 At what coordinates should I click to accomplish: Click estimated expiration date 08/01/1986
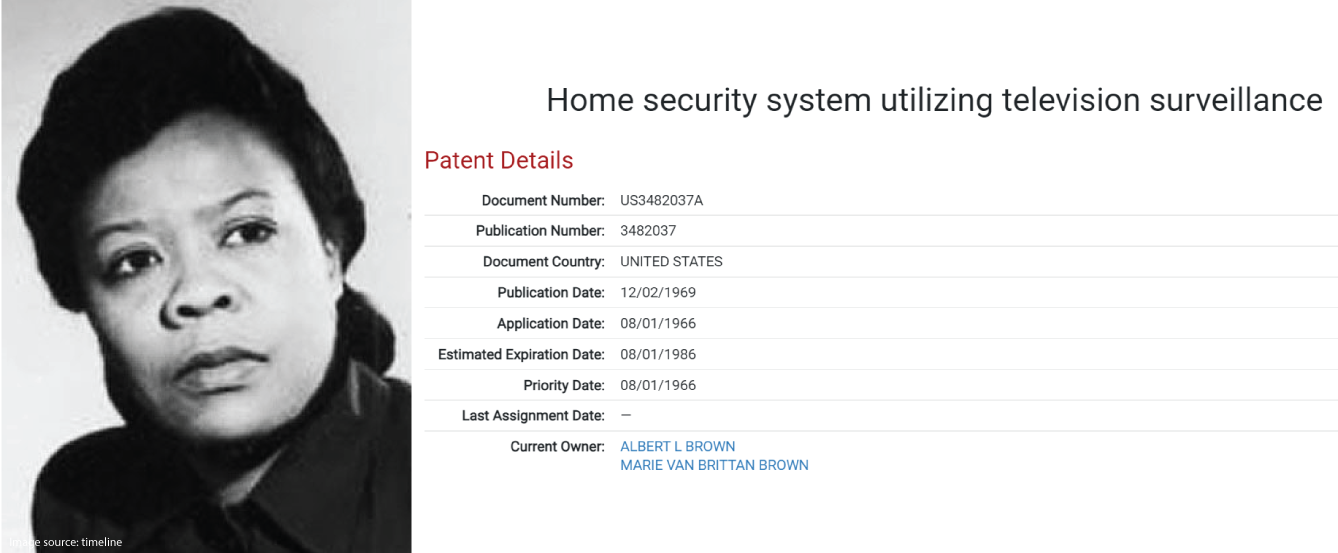658,355
